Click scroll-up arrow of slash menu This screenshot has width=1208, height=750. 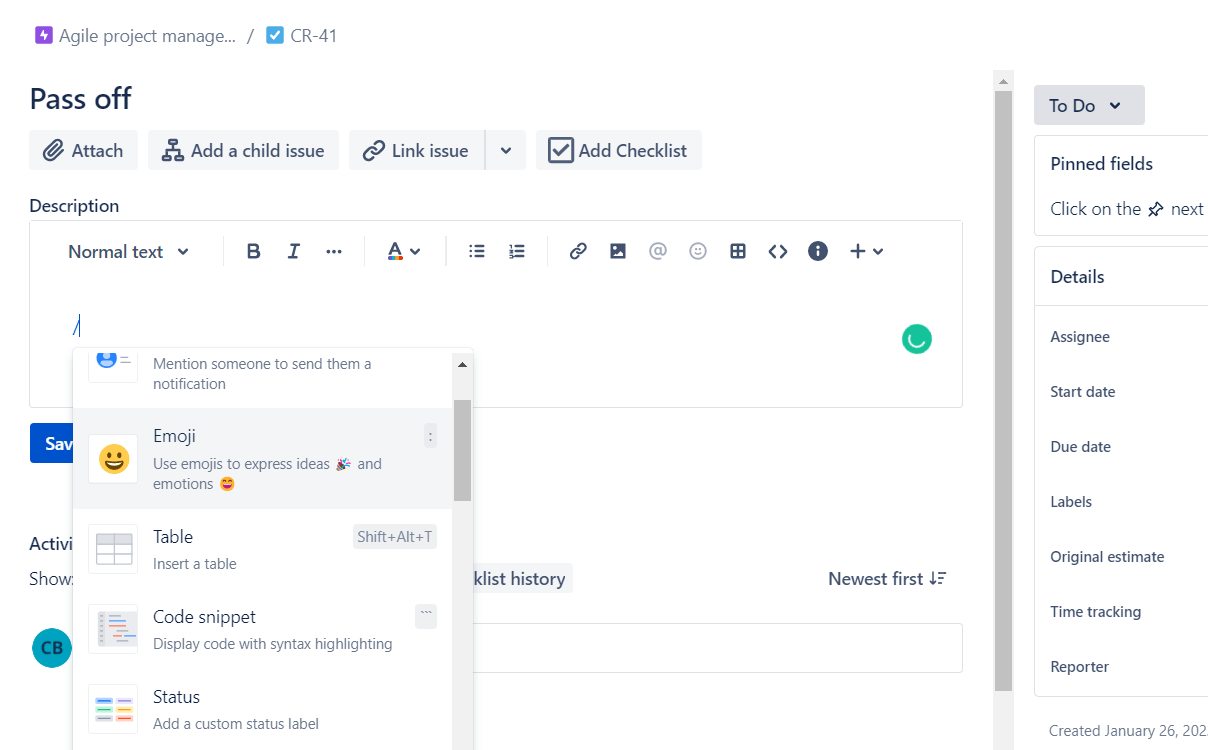[462, 365]
